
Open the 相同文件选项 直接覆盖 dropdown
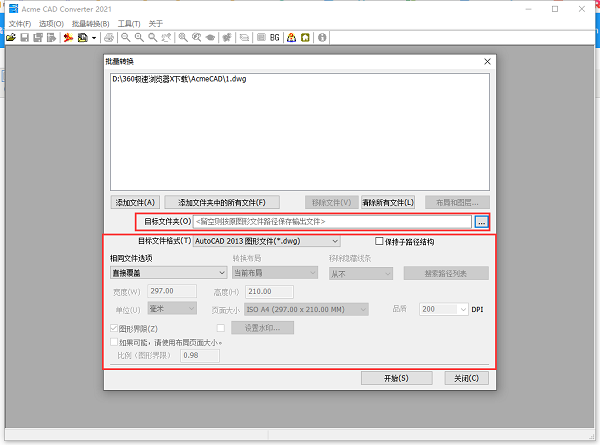tap(168, 273)
